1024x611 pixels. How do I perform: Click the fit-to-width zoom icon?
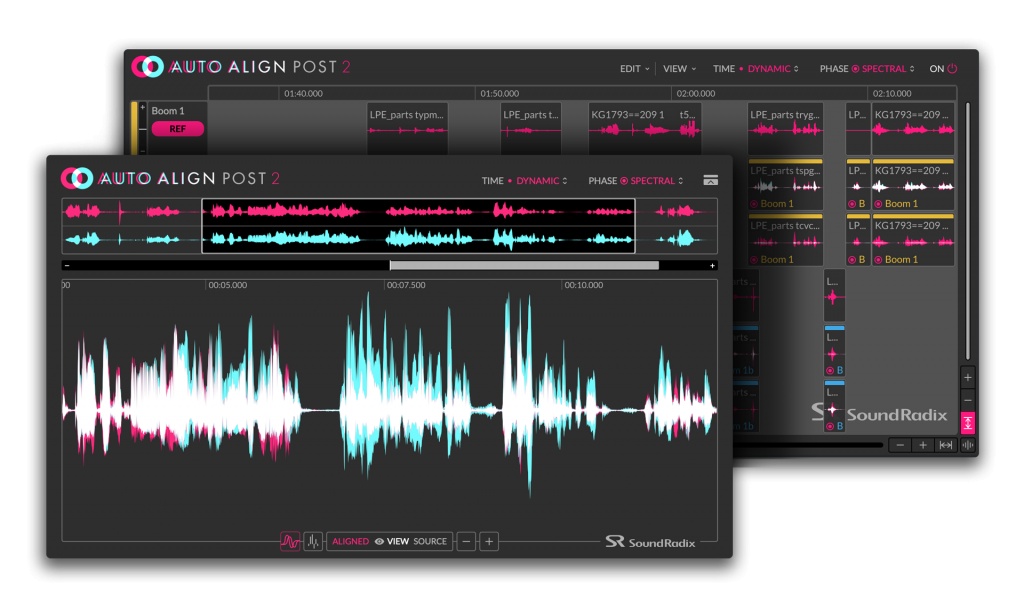pos(944,444)
